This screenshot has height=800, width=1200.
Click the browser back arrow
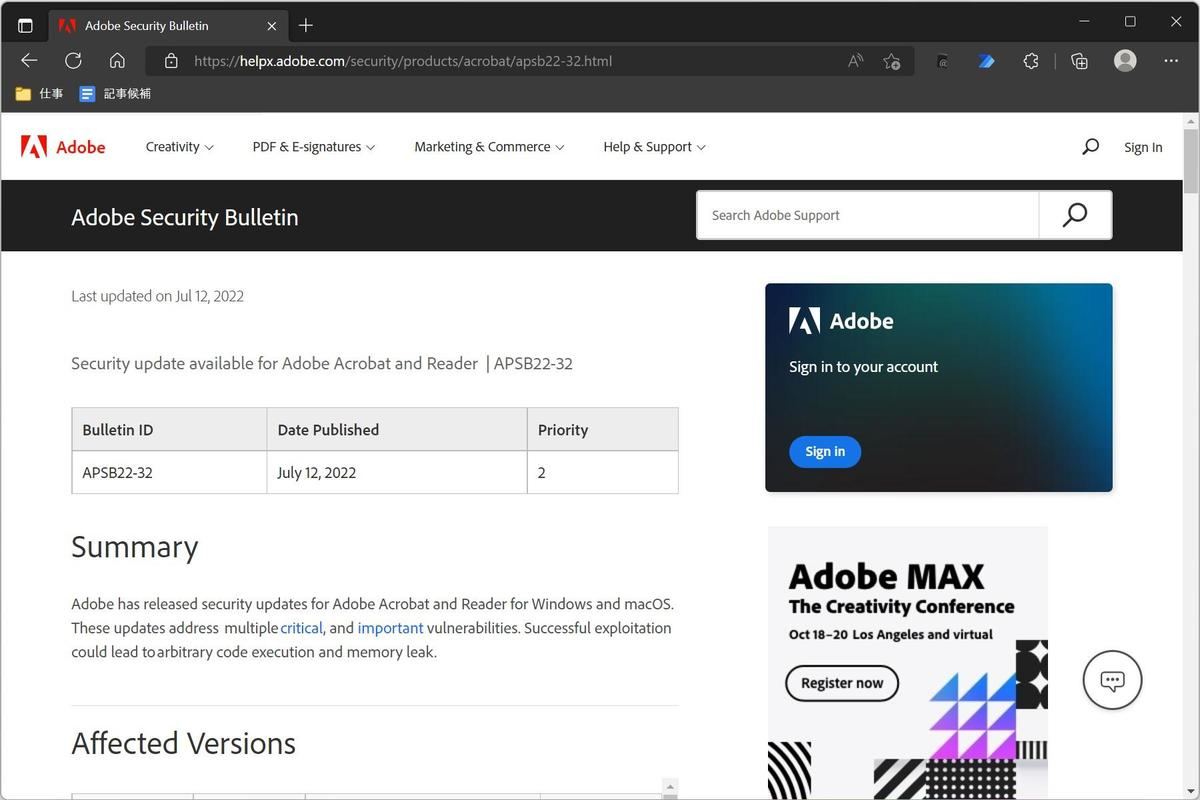point(29,61)
